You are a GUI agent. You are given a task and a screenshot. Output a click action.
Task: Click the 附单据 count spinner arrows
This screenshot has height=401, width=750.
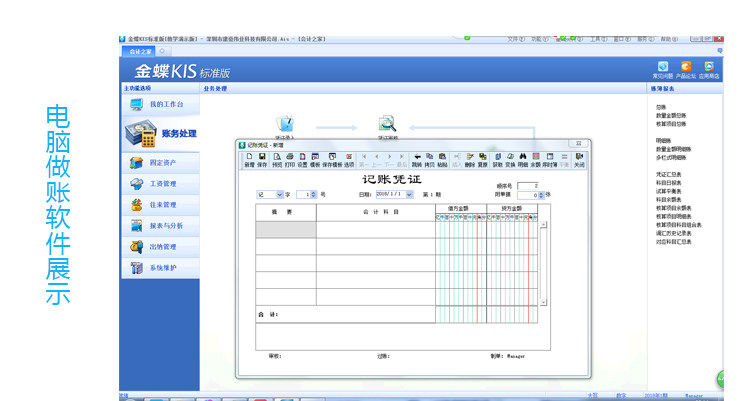tap(541, 195)
